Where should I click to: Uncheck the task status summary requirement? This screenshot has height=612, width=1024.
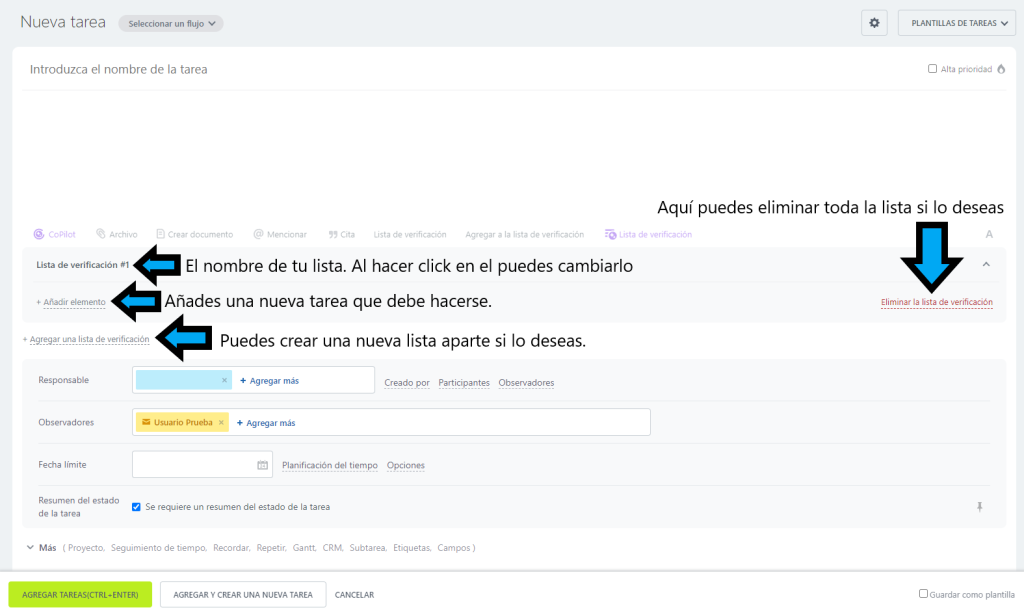point(136,507)
